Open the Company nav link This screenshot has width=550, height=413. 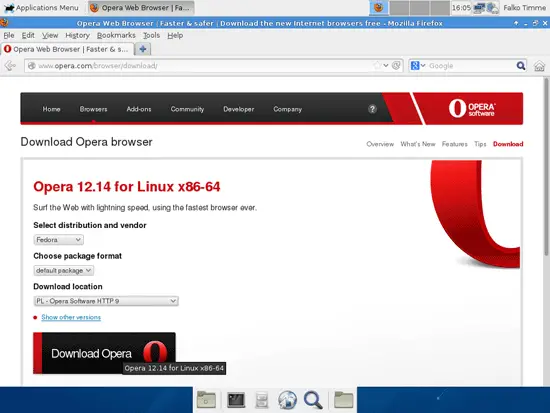(x=288, y=109)
